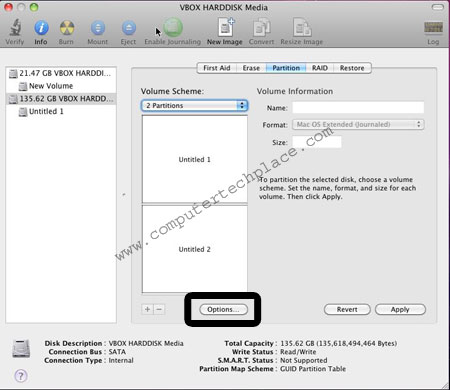Click the 'Not Supported' S.M.A.R.T. status value

click(304, 360)
